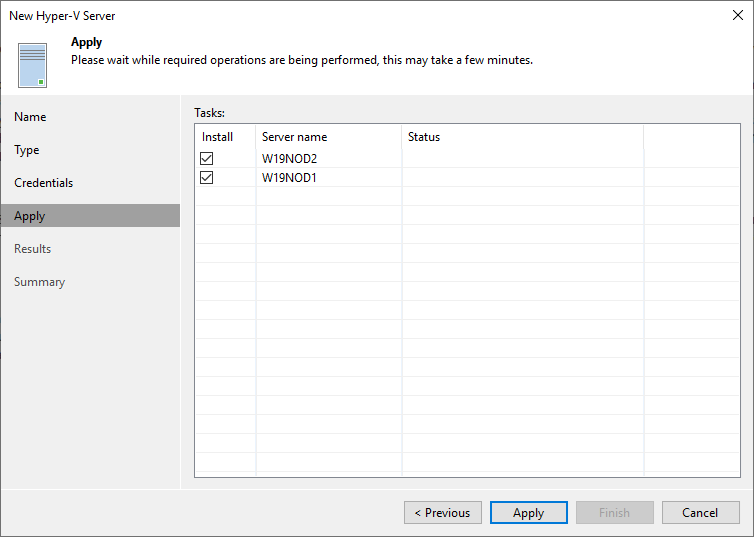Uncheck the install box for W19NOD1
Screen dimensions: 754x537
[x=207, y=177]
